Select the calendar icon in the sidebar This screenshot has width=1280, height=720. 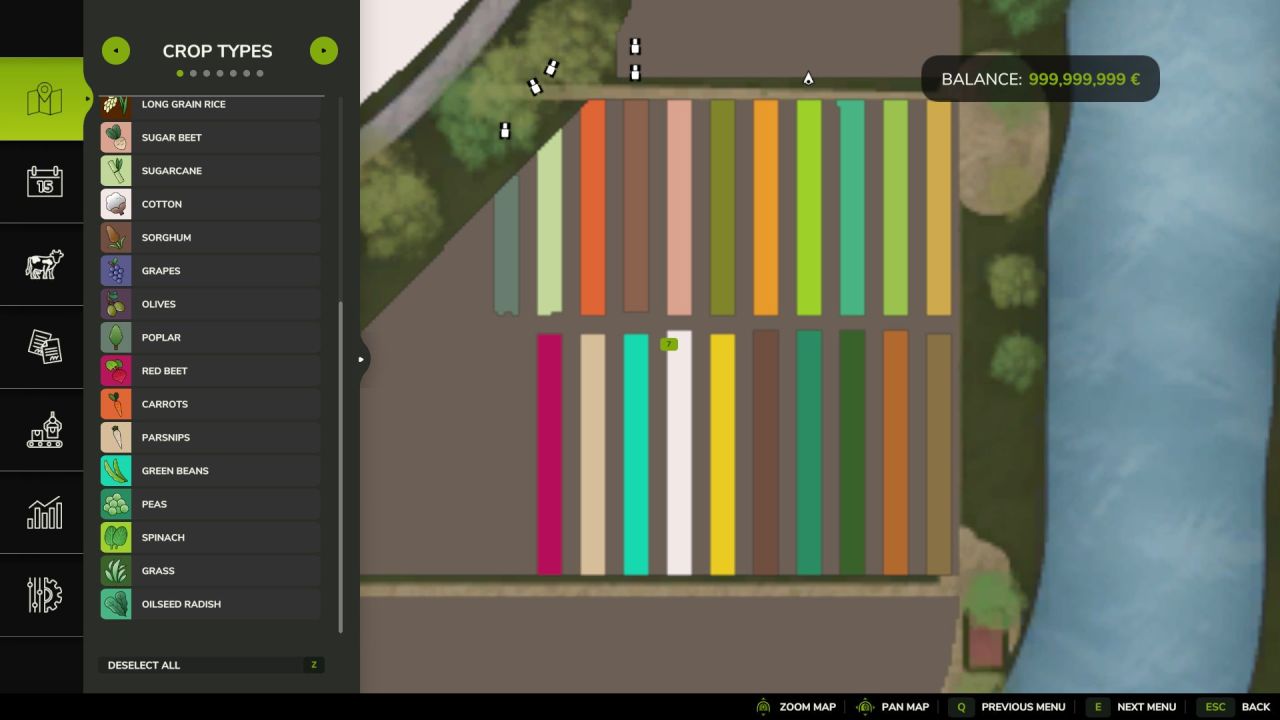click(x=42, y=182)
